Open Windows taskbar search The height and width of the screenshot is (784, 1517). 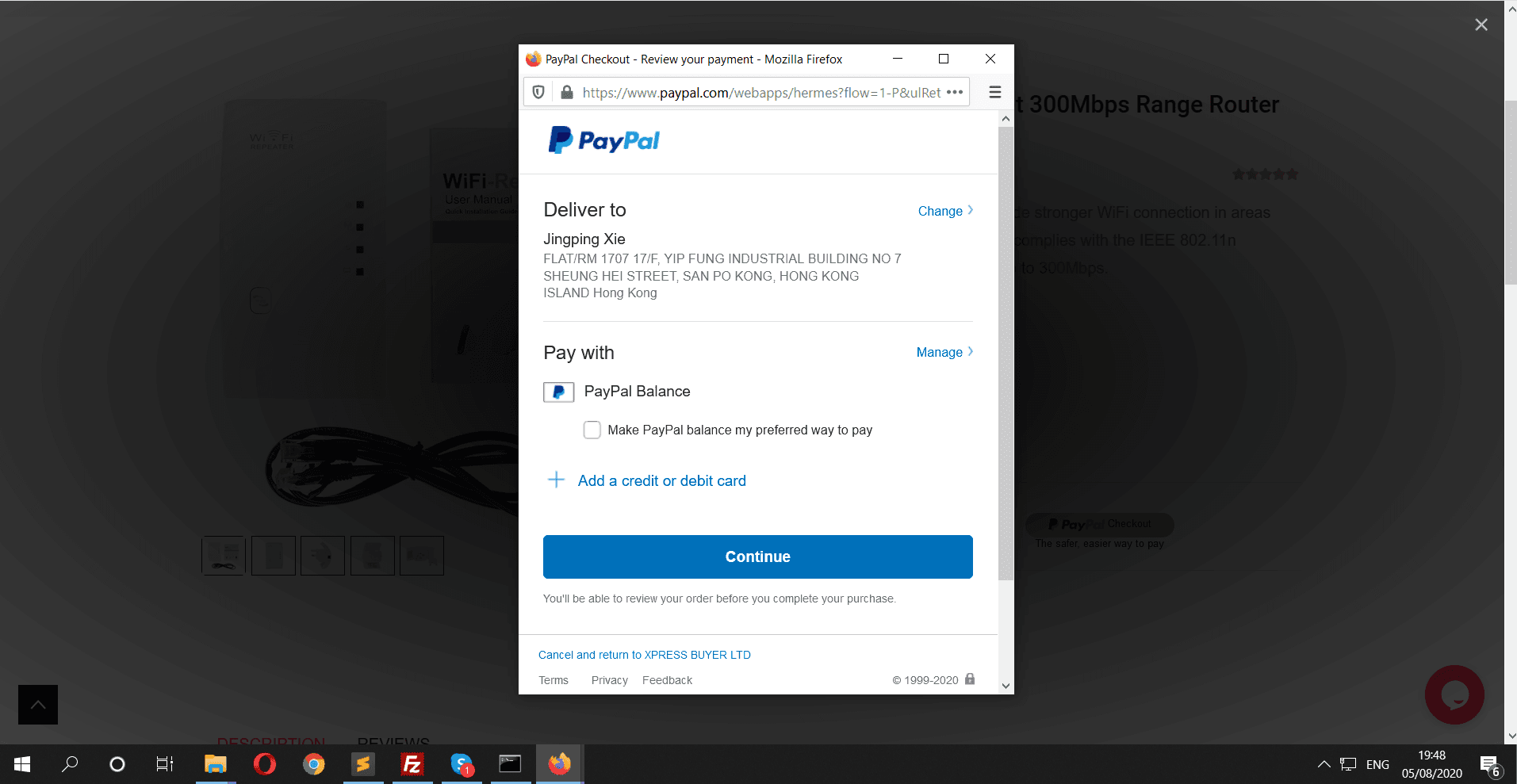point(70,764)
